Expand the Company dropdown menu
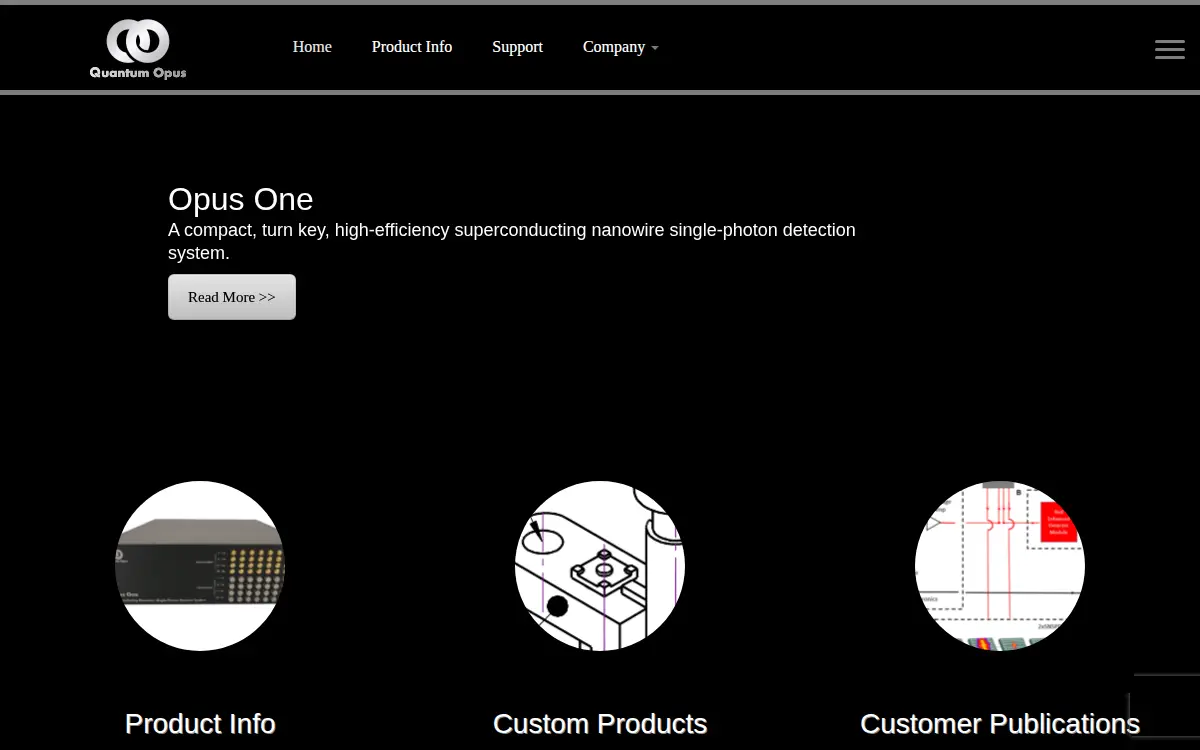Image resolution: width=1200 pixels, height=750 pixels. point(620,47)
